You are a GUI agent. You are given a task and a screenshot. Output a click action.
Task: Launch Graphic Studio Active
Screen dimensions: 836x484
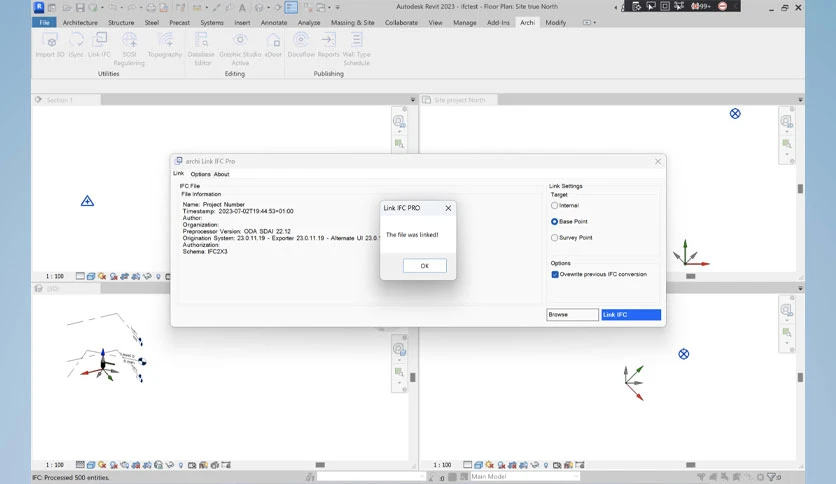click(240, 49)
